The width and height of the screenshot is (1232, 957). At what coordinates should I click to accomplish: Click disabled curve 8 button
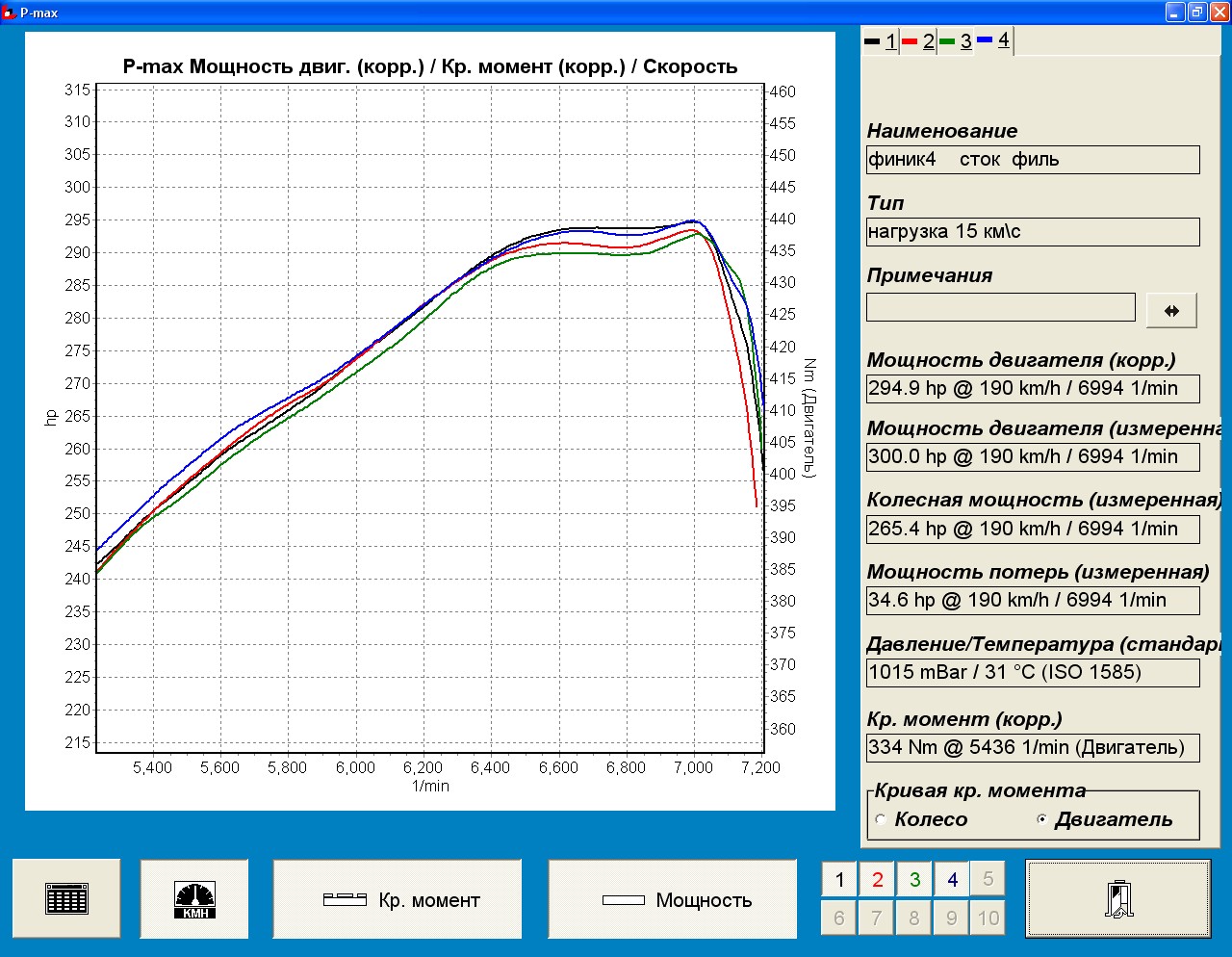(x=914, y=918)
